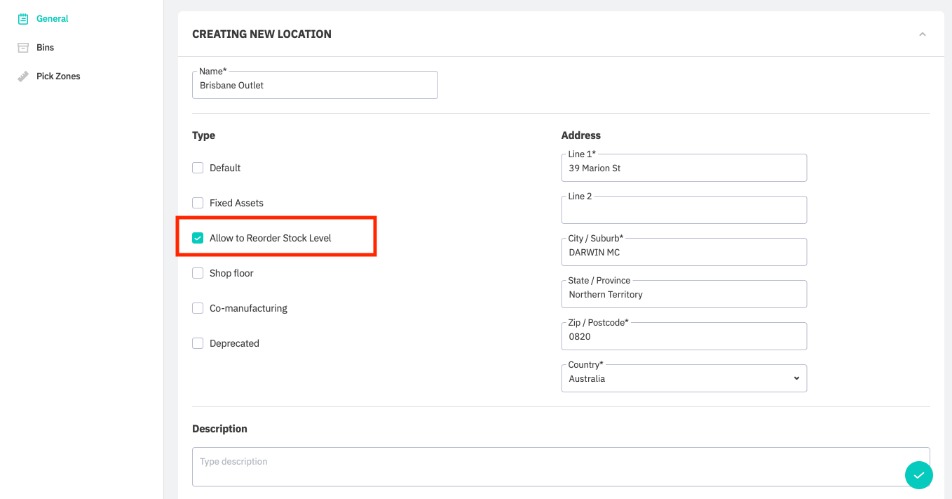Tick the Fixed Assets checkbox
952x499 pixels.
pos(198,203)
